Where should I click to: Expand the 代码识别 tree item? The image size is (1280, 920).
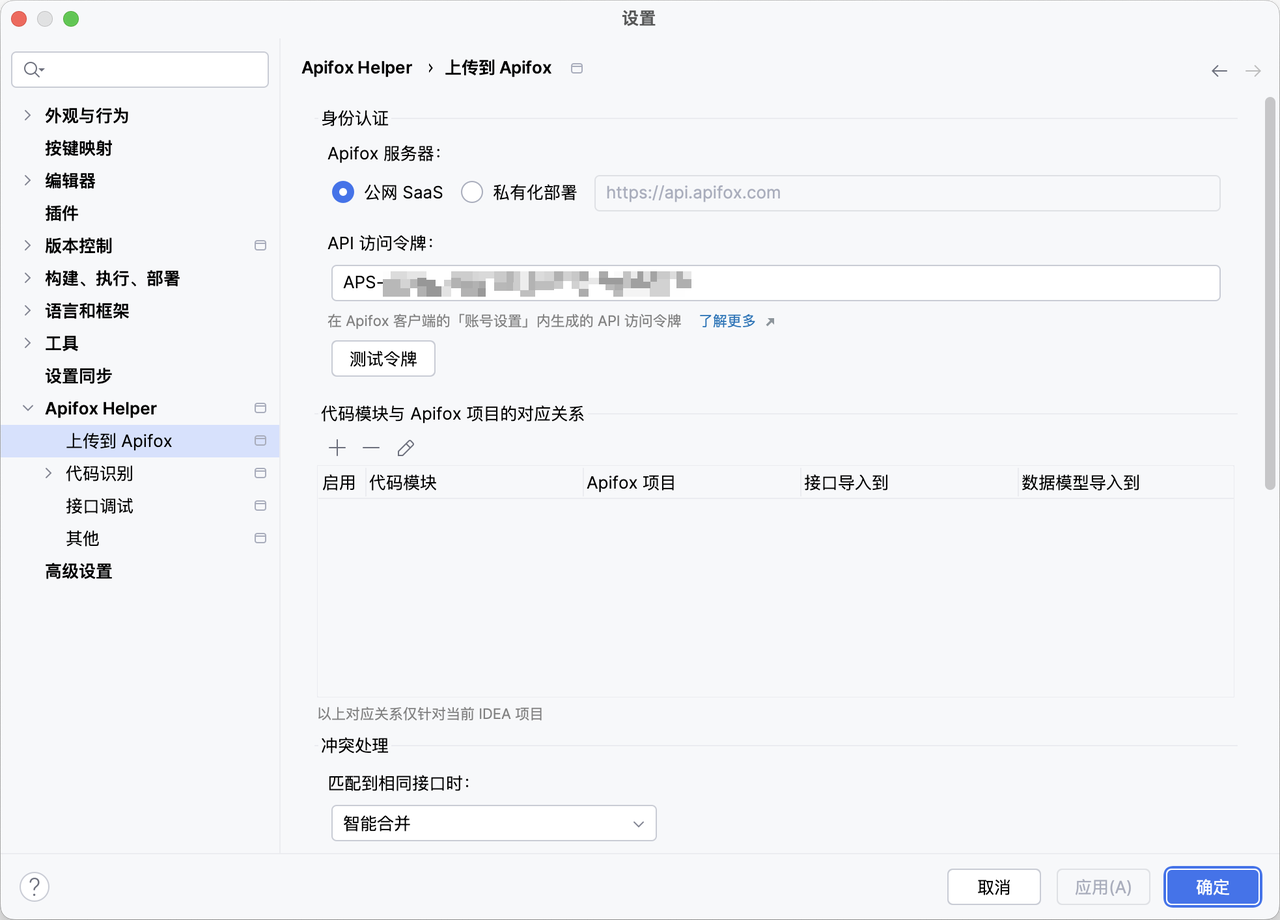pos(49,473)
